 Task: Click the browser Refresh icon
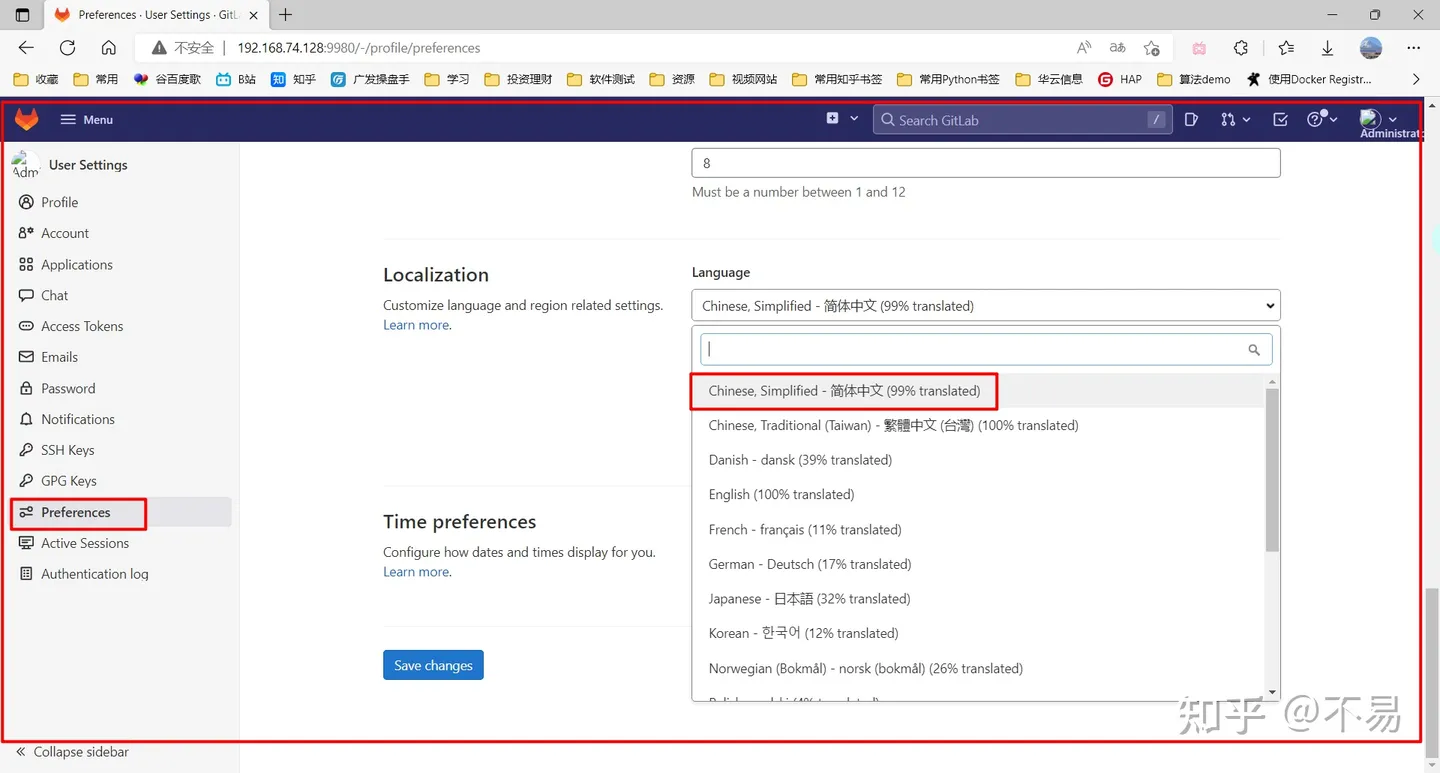[x=67, y=47]
